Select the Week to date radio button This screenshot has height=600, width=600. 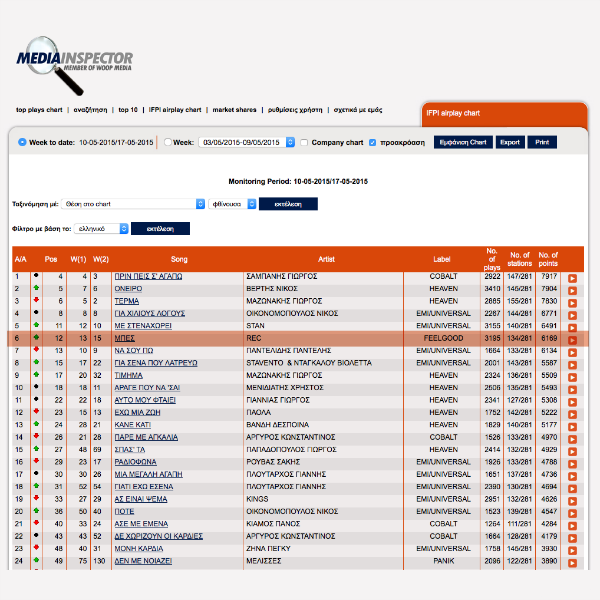[22, 143]
